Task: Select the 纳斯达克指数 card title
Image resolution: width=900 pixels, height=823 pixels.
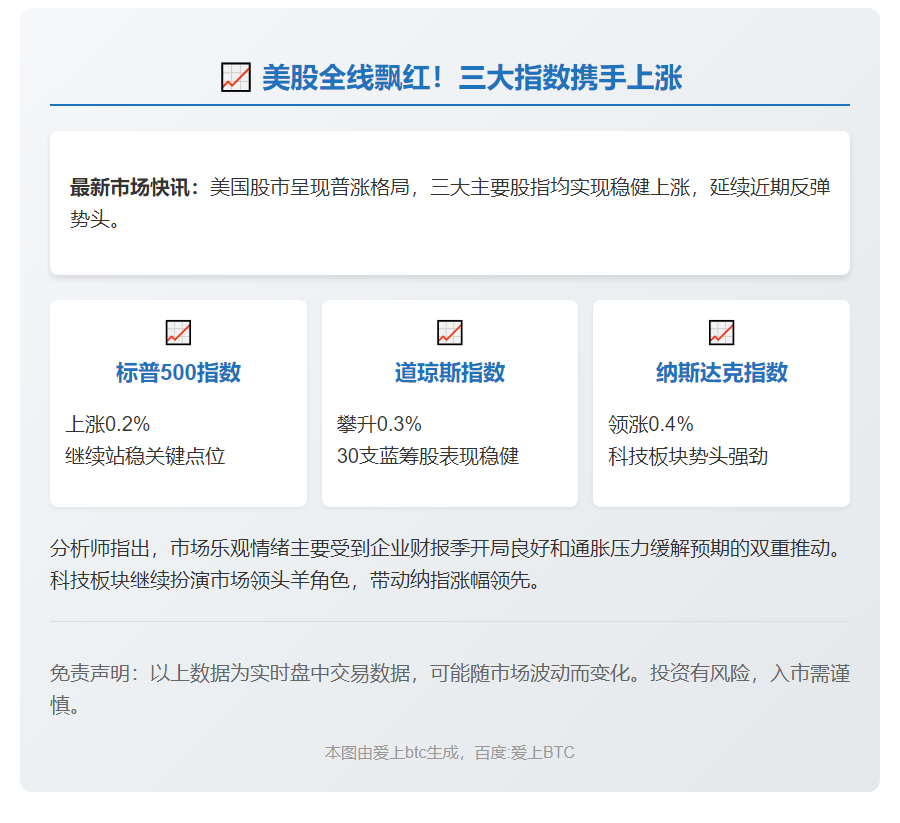Action: (x=721, y=372)
